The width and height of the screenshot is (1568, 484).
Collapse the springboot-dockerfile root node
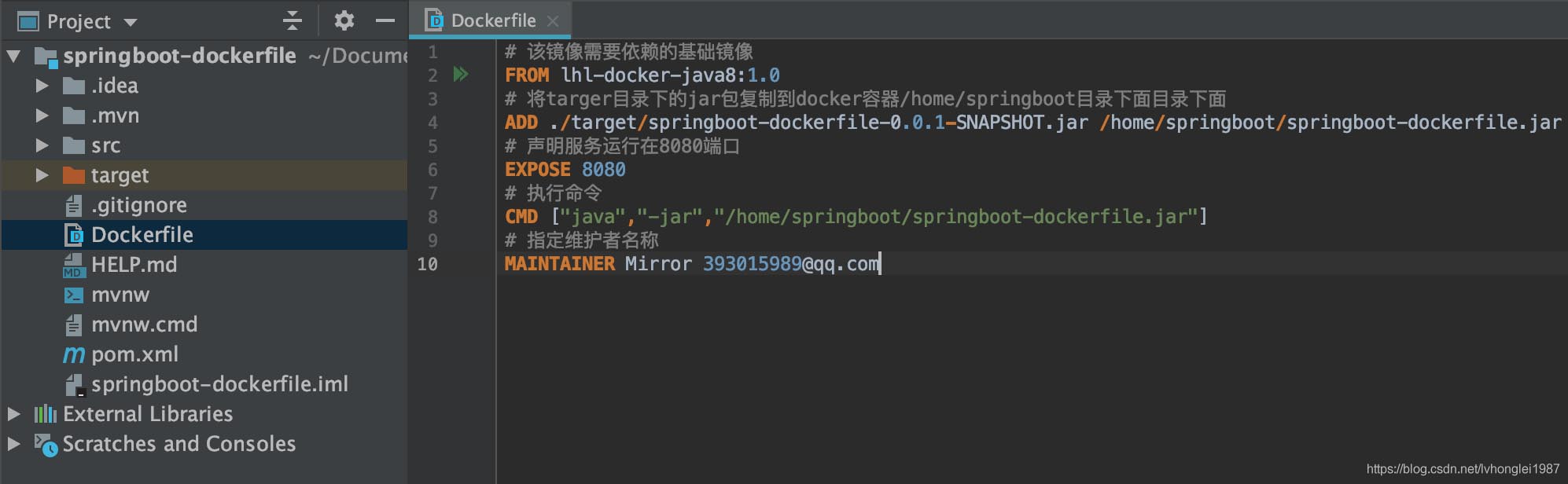[x=13, y=56]
